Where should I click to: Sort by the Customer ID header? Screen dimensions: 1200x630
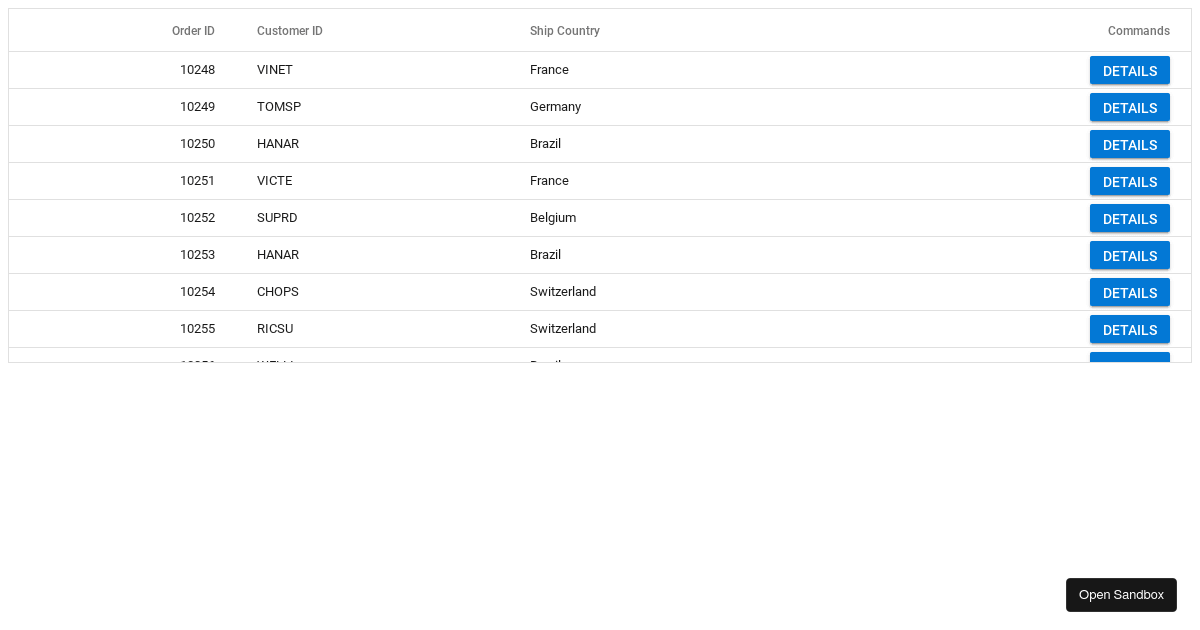click(x=290, y=31)
